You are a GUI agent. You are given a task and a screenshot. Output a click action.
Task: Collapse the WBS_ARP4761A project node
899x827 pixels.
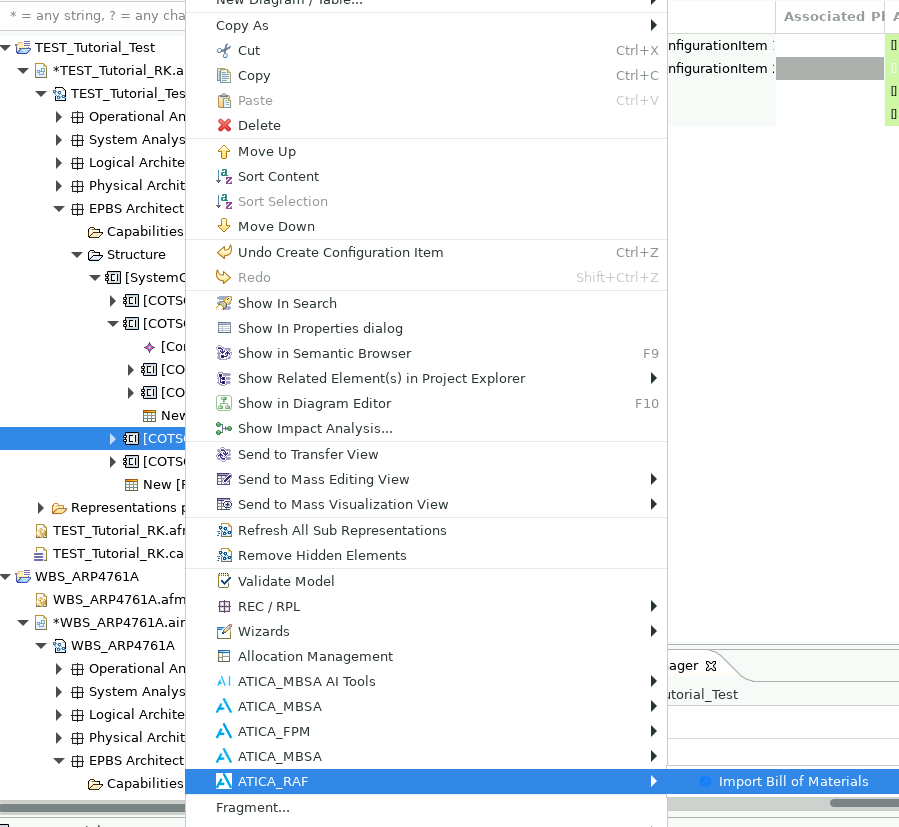(5, 576)
